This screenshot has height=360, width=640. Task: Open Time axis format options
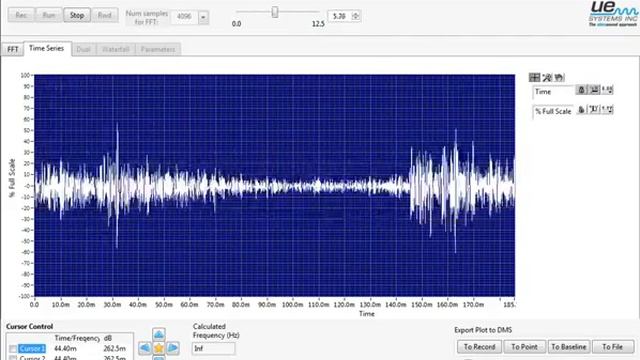coord(607,90)
